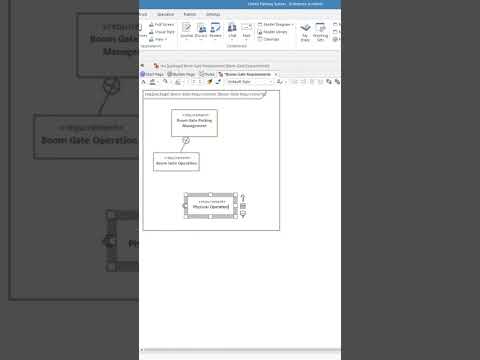Expand the Model Diagram dropdown
Screen dimensions: 480x360
pyautogui.click(x=276, y=25)
